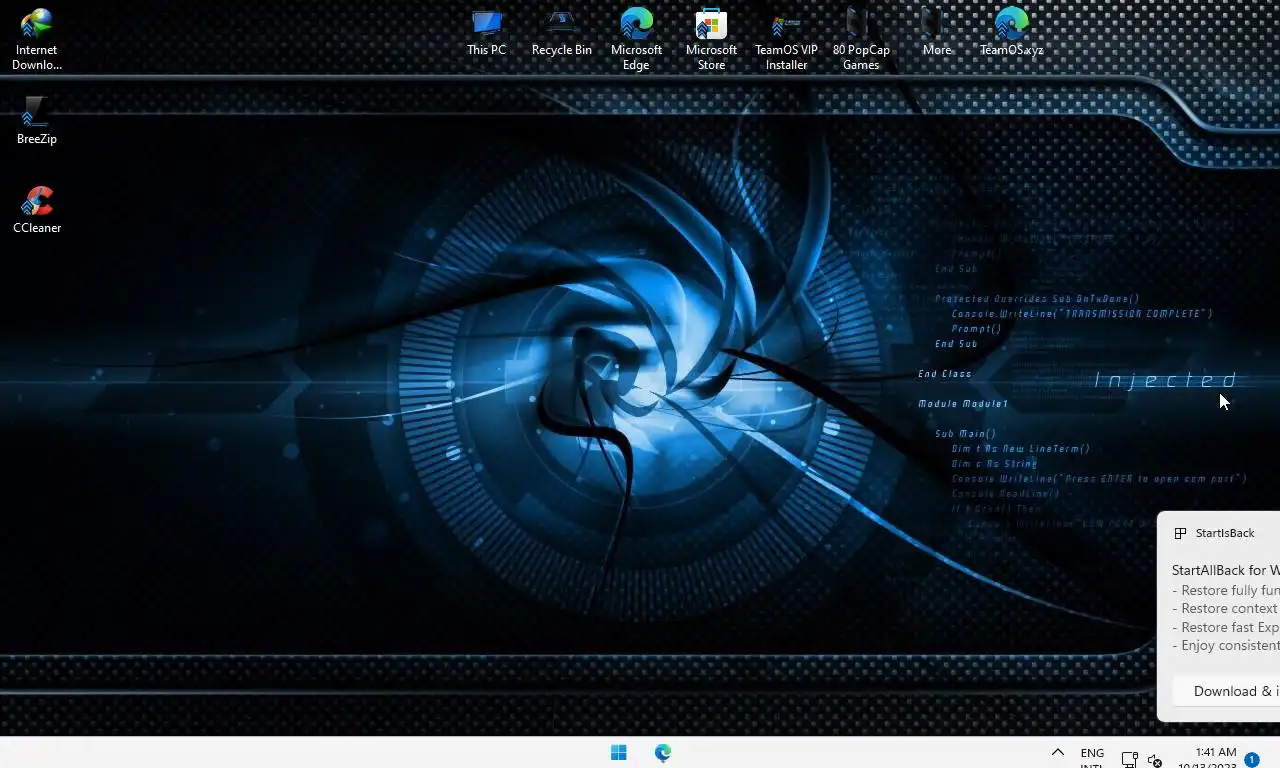Select Microsoft Edge desktop shortcut

click(x=636, y=39)
